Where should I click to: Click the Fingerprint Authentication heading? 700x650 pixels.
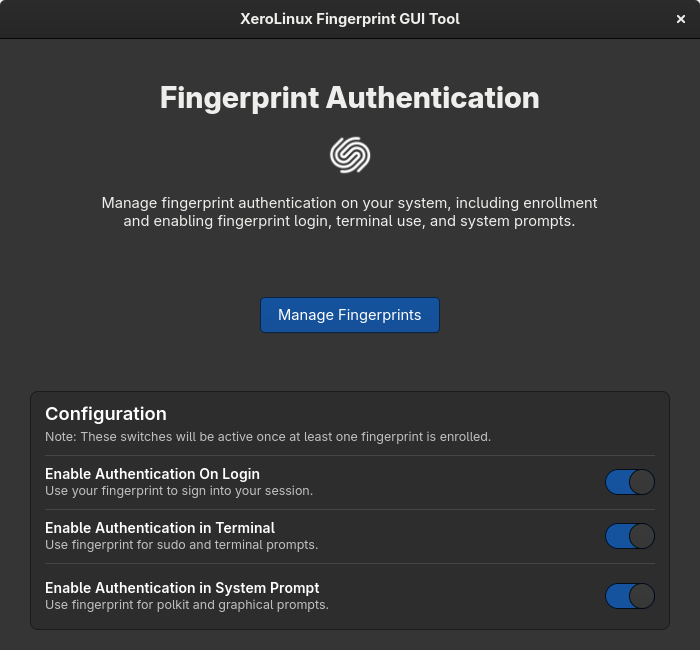pos(350,98)
